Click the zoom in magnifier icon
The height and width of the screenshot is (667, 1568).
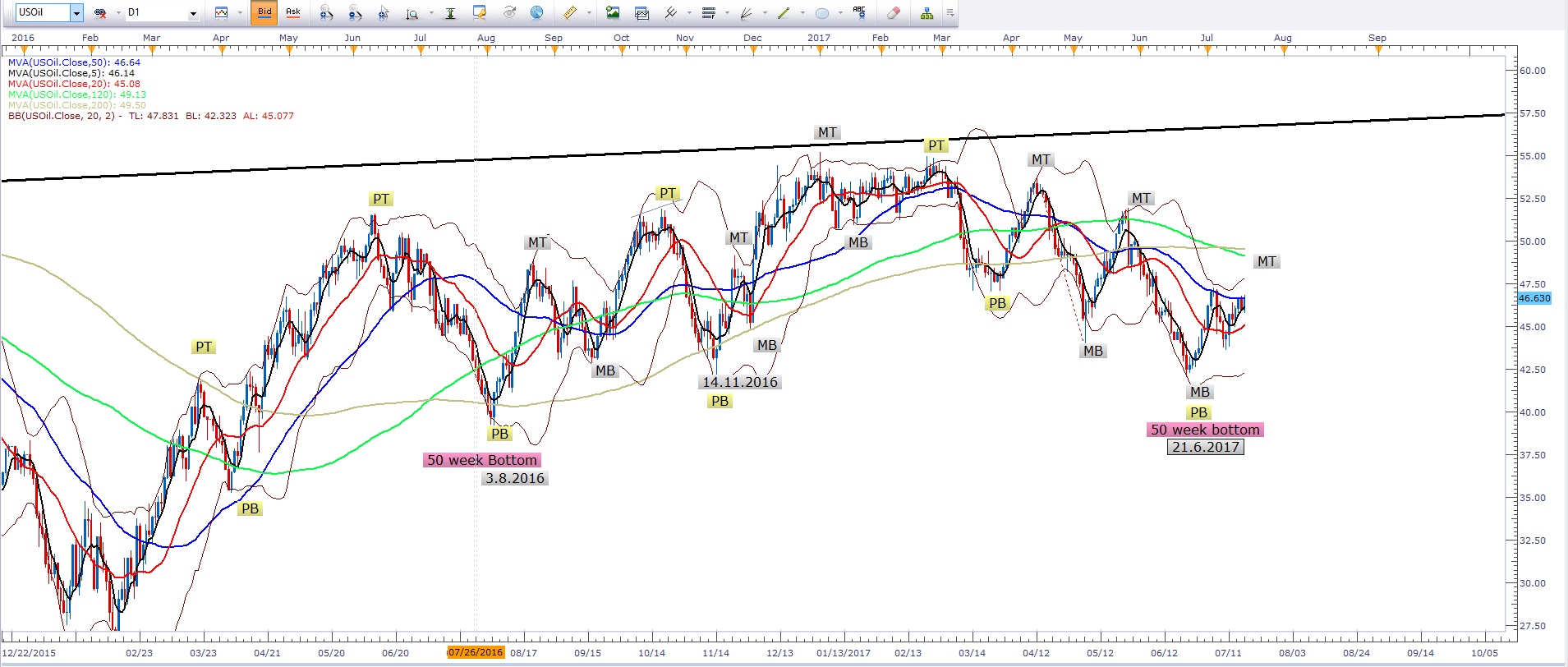(x=326, y=12)
